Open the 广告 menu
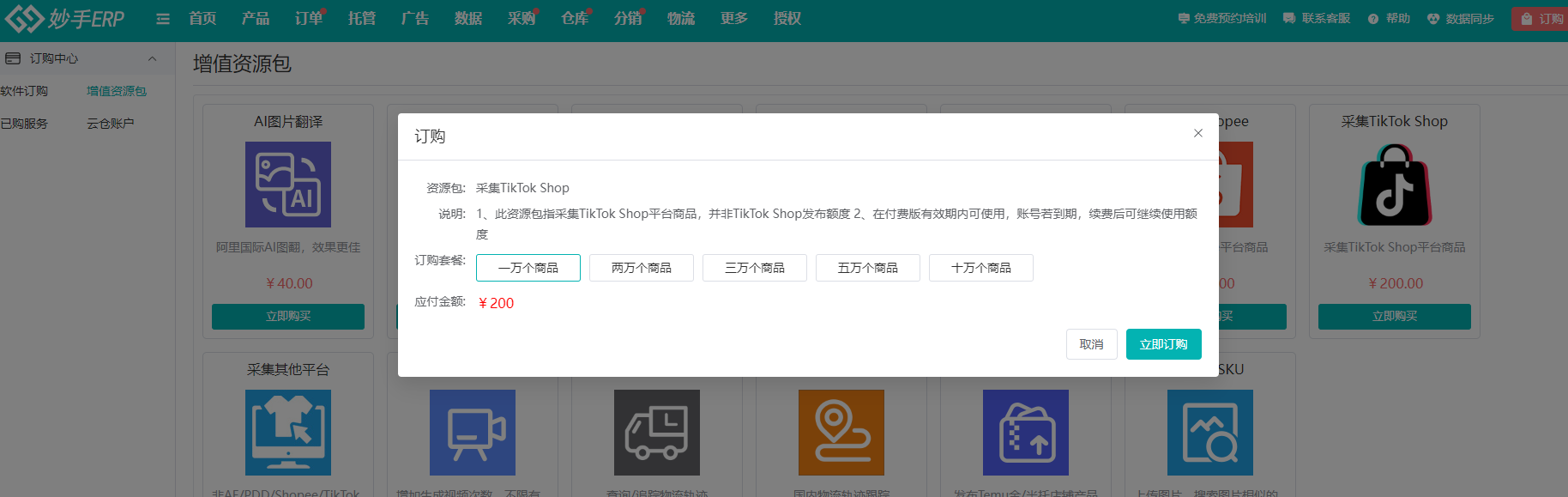Viewport: 1568px width, 497px height. coord(415,19)
